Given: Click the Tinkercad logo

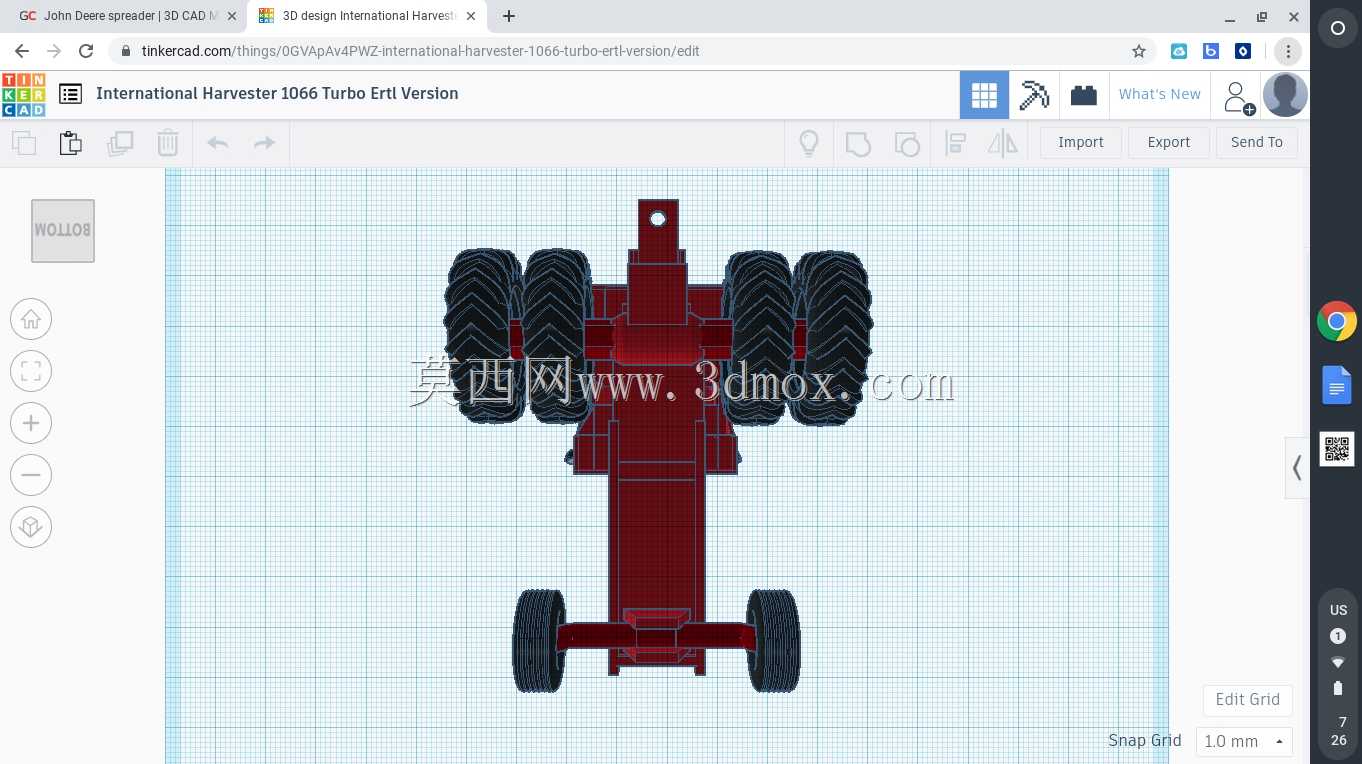Looking at the screenshot, I should [x=23, y=95].
